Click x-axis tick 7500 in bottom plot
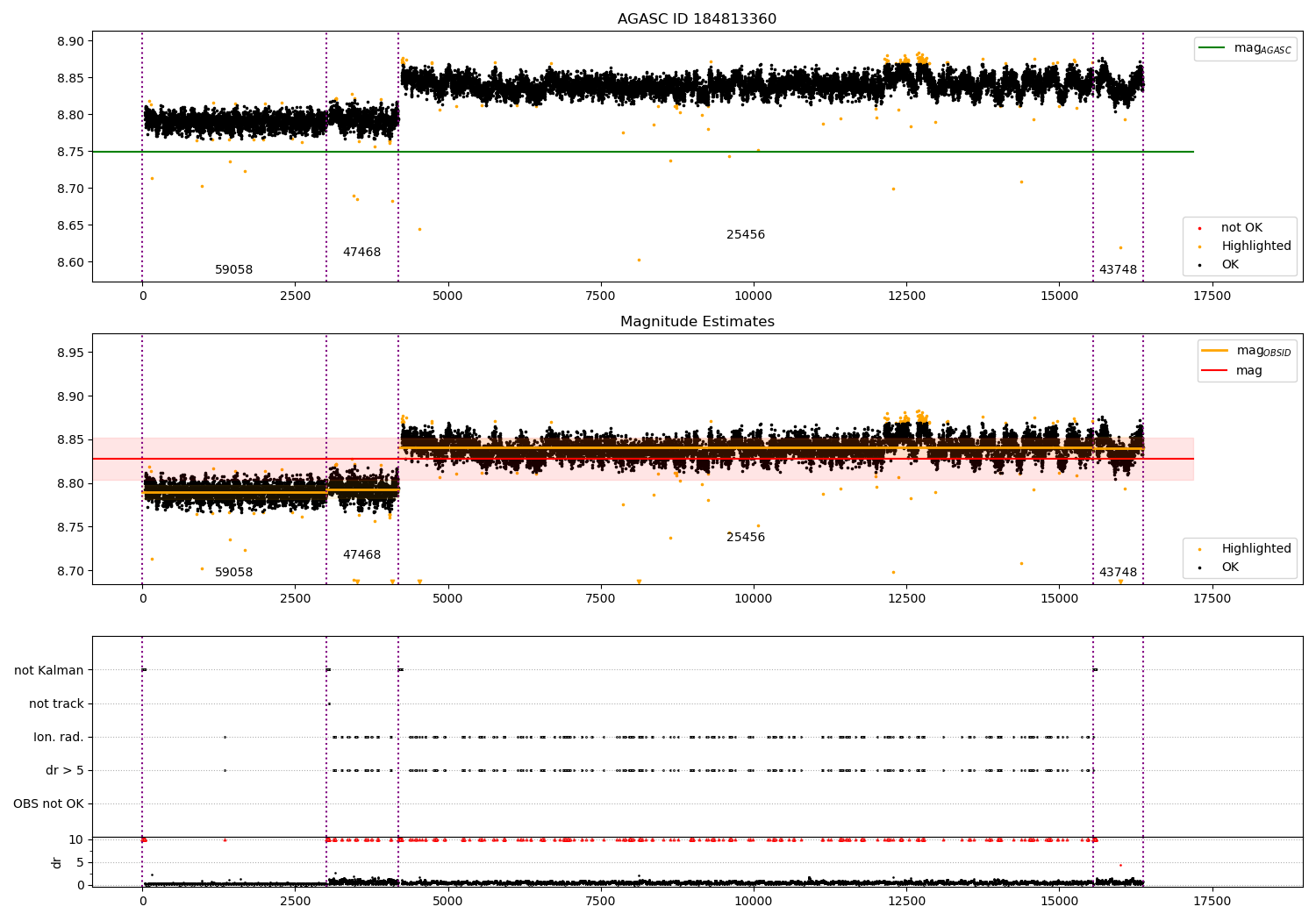 click(x=600, y=902)
